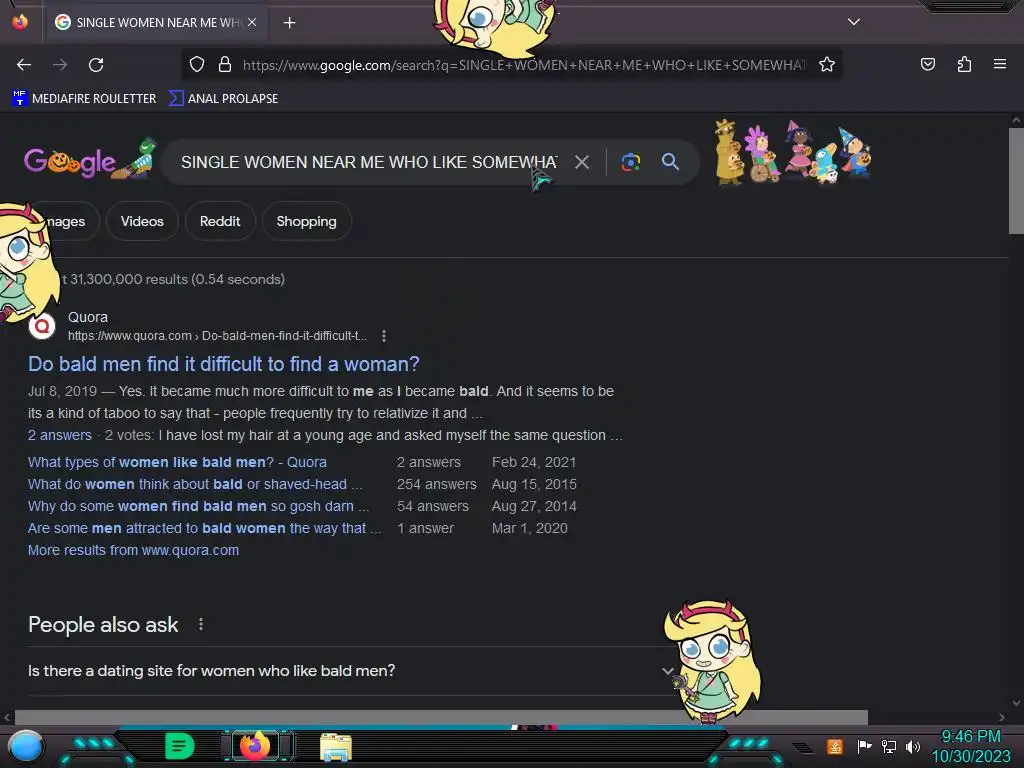
Task: Click scroll down arrow on page
Action: click(1016, 703)
